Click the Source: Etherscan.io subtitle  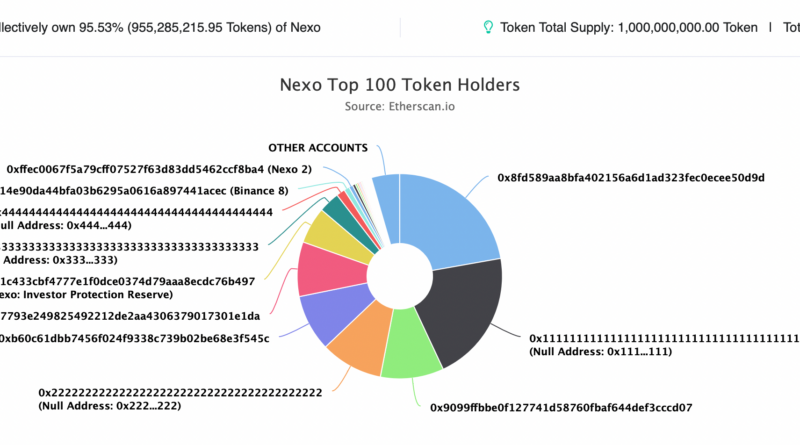[399, 105]
